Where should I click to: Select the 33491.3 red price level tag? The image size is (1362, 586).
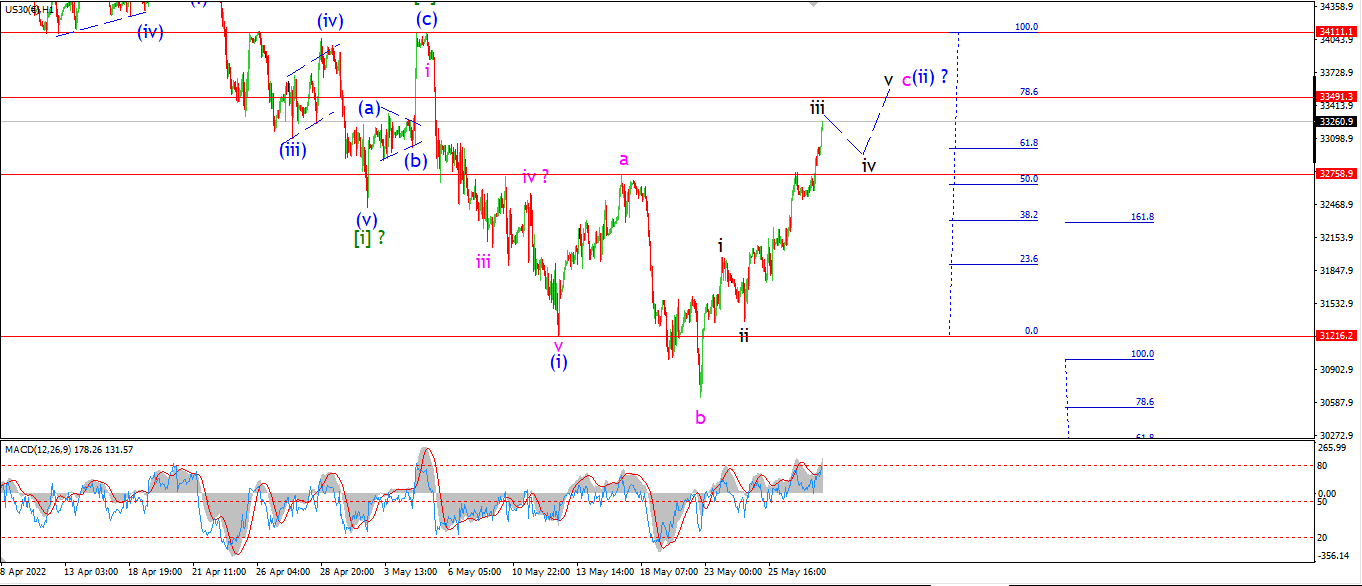(1336, 97)
